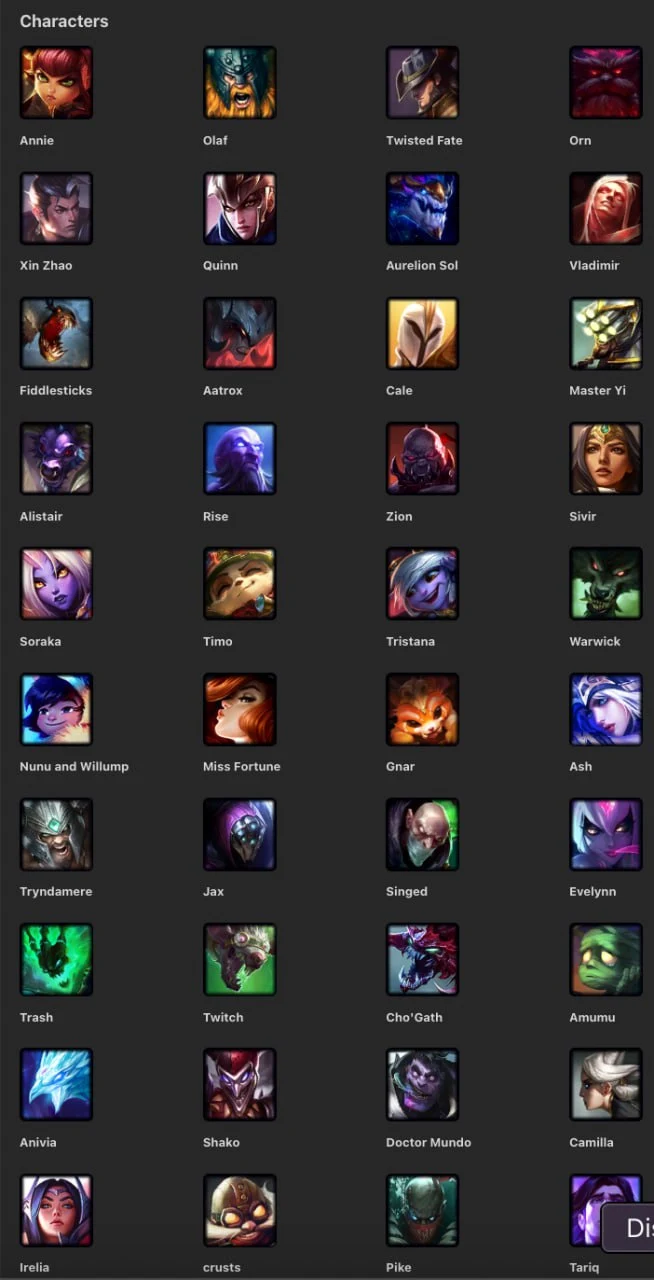Select the Anivia ice bird icon
Image resolution: width=654 pixels, height=1280 pixels.
[x=56, y=1085]
